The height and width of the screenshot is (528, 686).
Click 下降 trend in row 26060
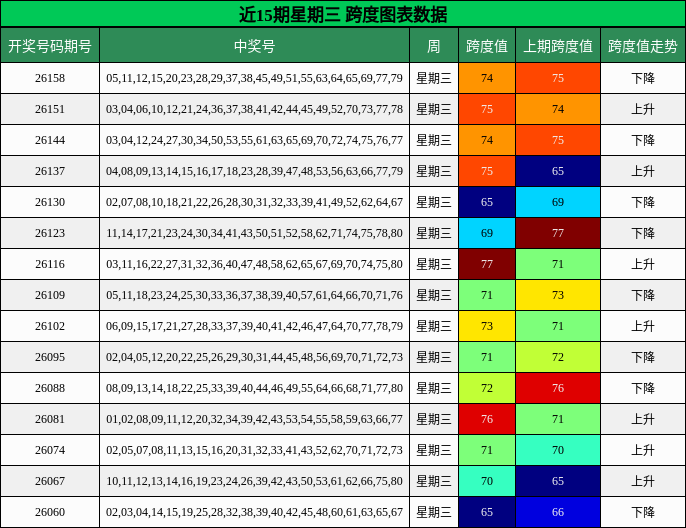(643, 512)
